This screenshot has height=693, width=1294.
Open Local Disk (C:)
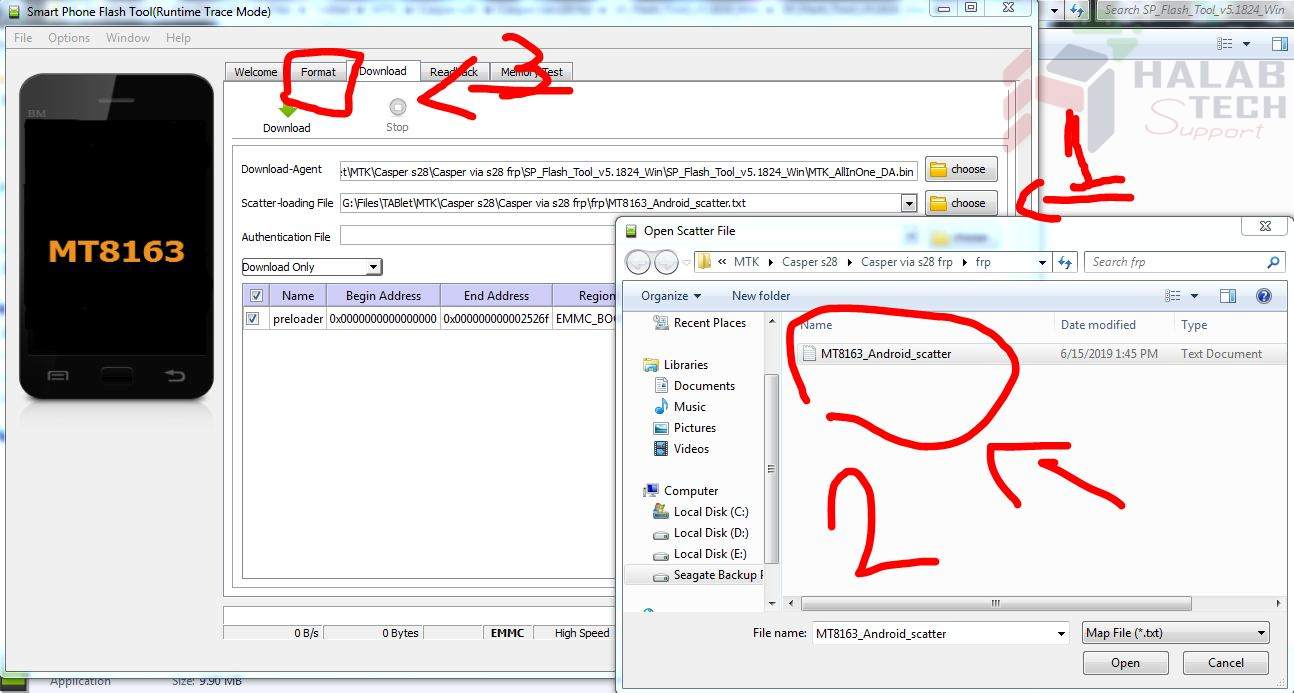pyautogui.click(x=701, y=512)
